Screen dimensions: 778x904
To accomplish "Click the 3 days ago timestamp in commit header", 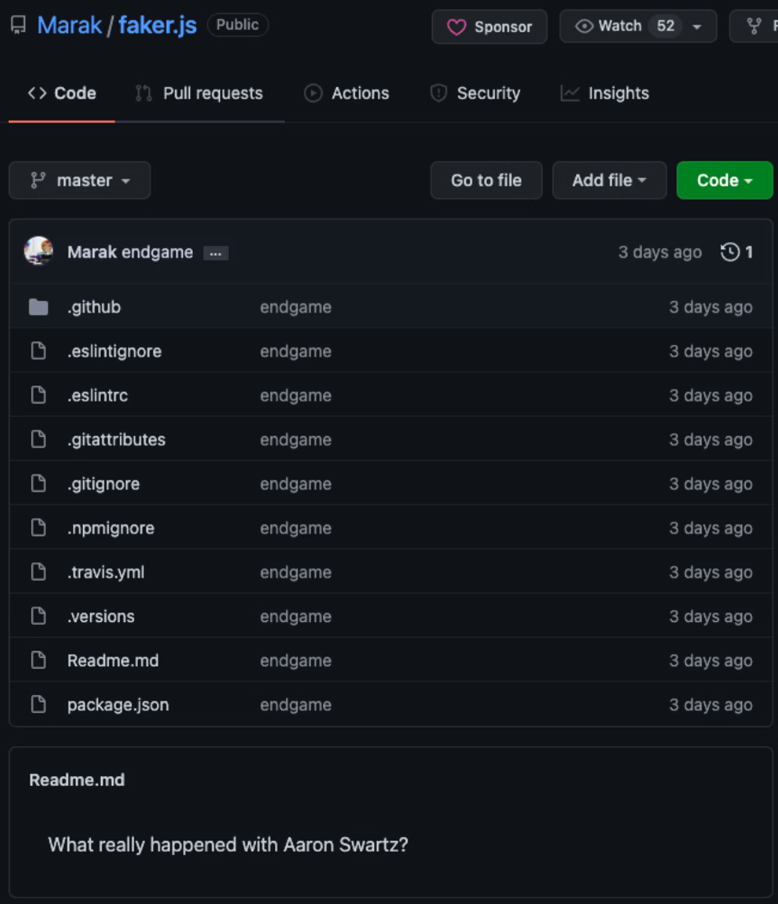I will tap(660, 252).
